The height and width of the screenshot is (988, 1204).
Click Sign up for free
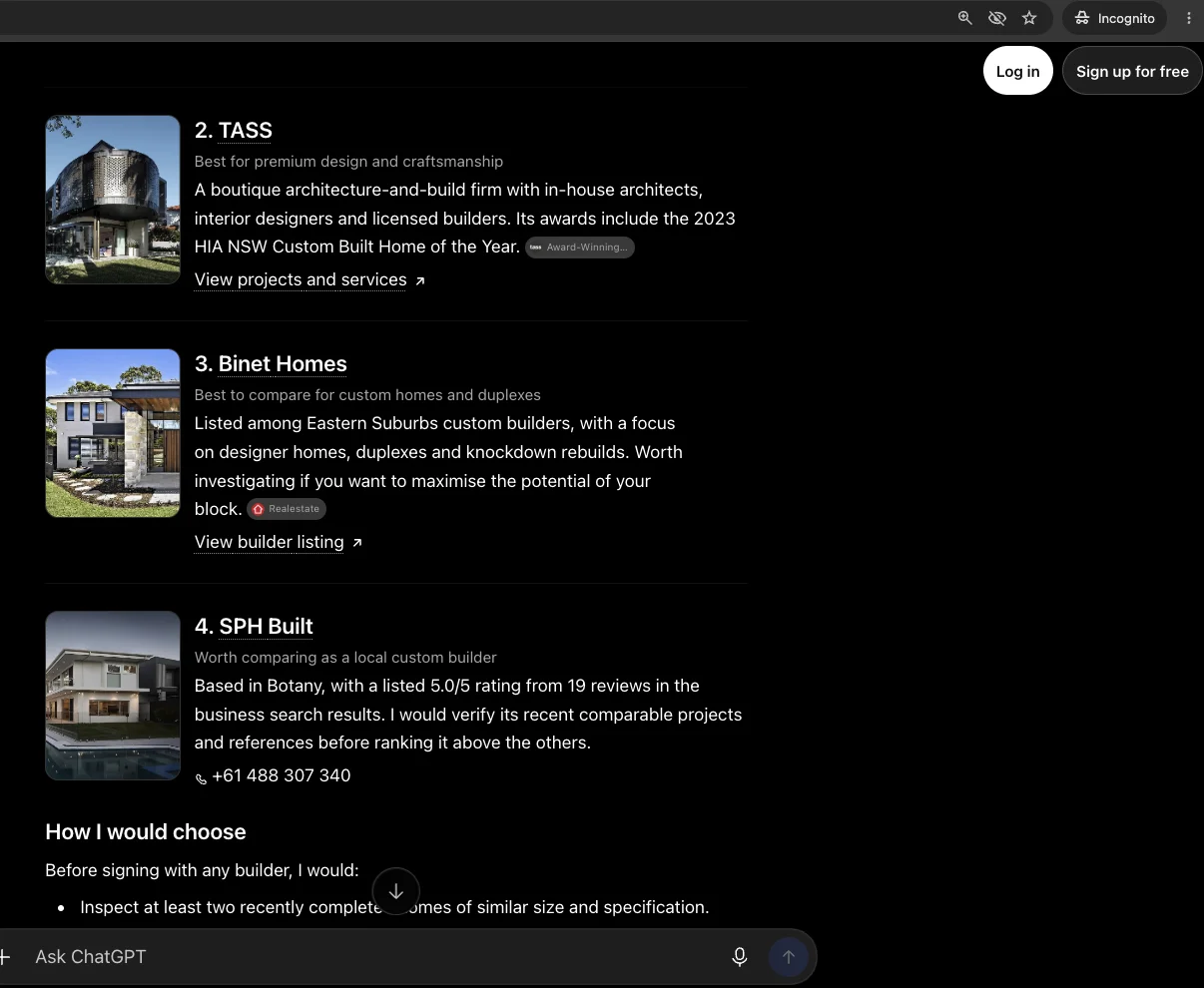[1132, 71]
